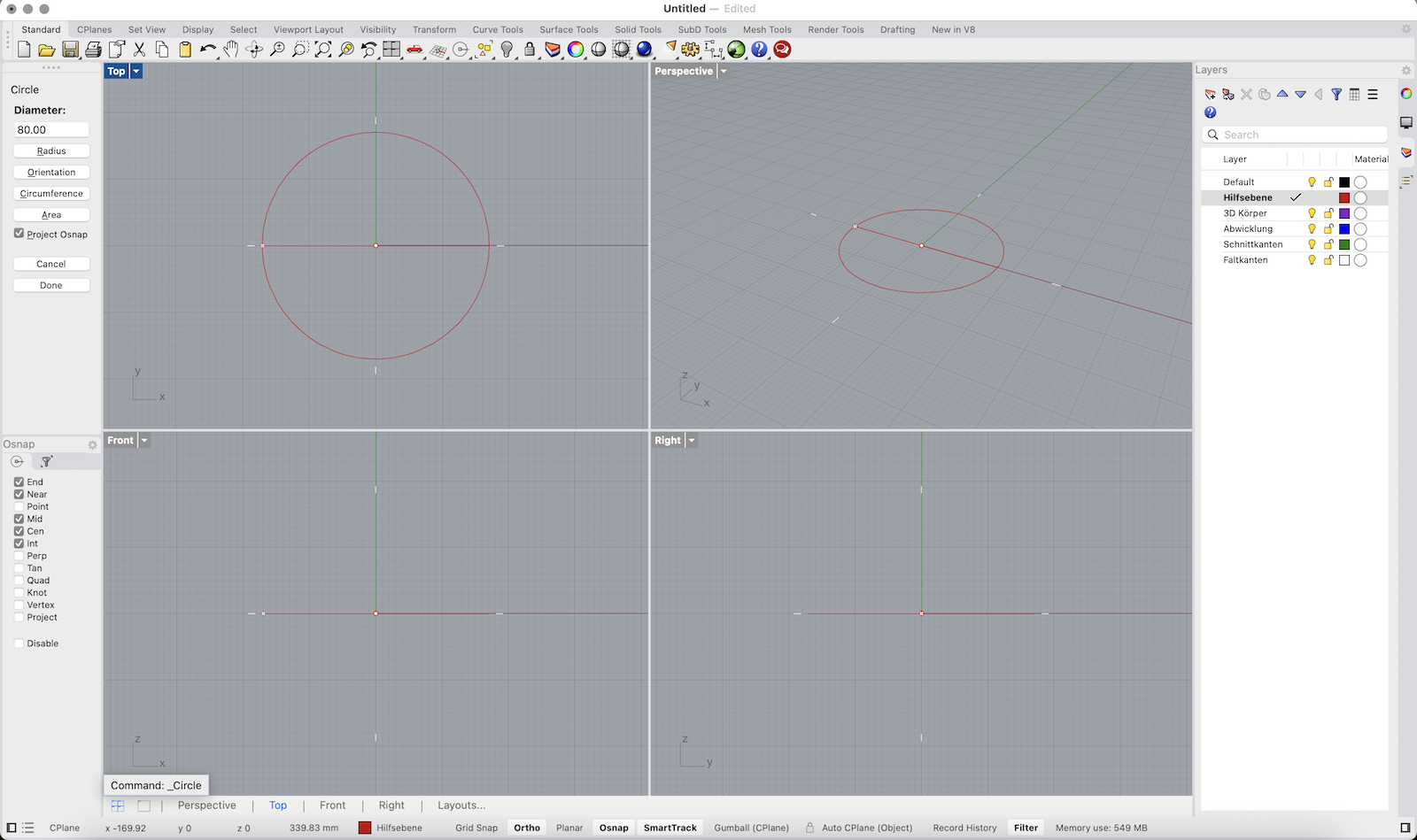Select the Rotate View tool
The height and width of the screenshot is (840, 1417).
point(254,50)
